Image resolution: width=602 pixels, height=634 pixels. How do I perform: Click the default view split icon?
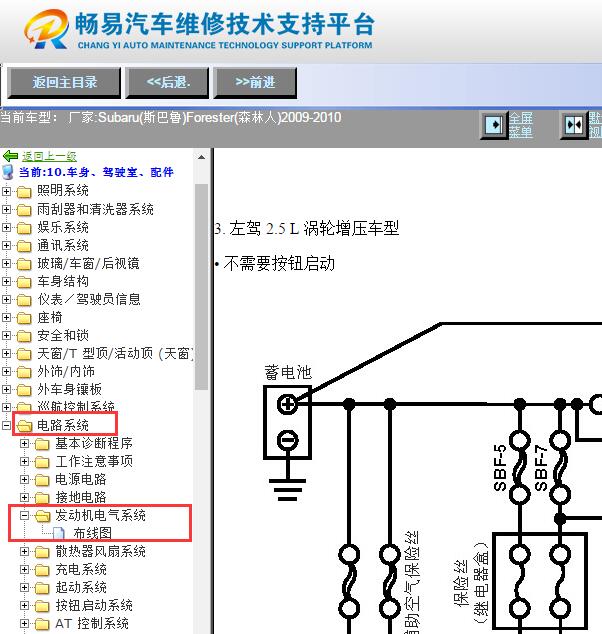[574, 125]
